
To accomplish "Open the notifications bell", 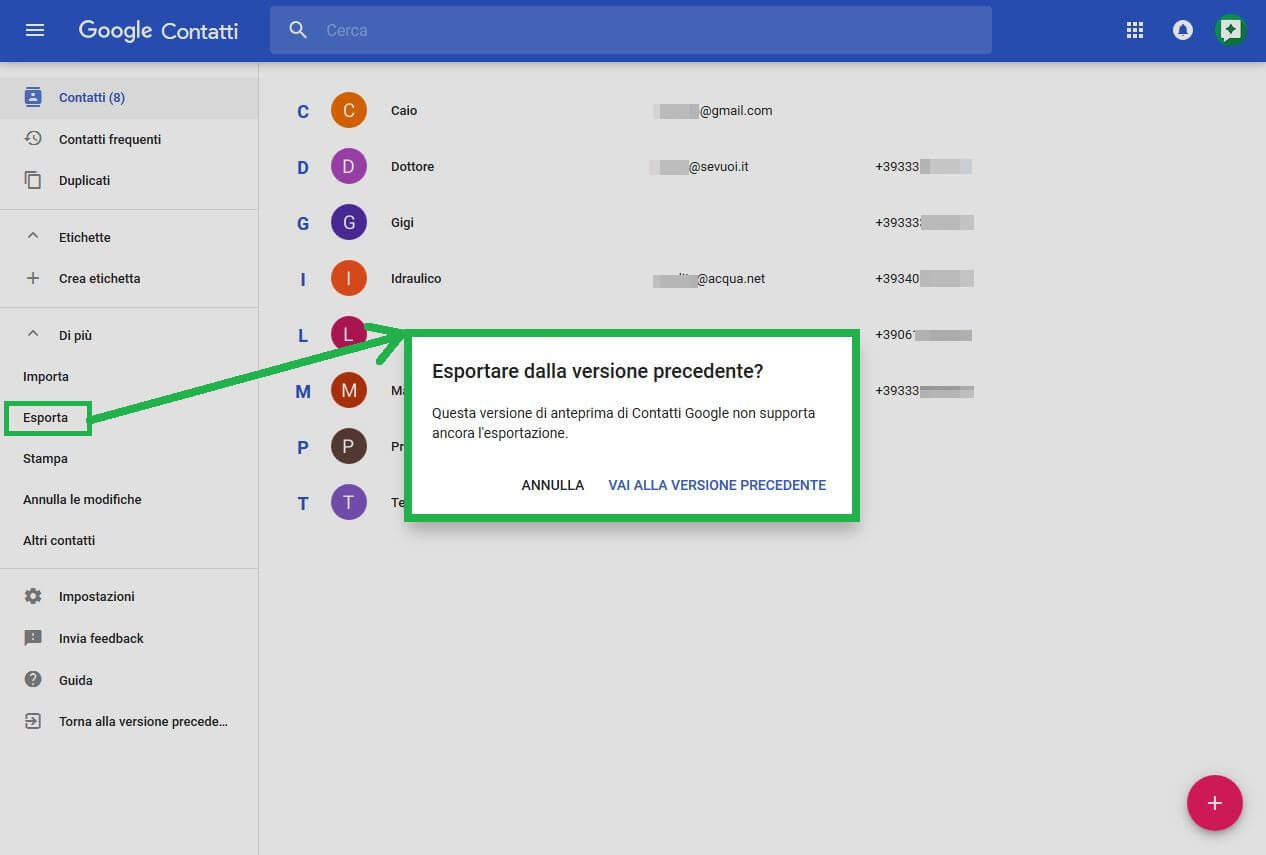I will pyautogui.click(x=1182, y=30).
